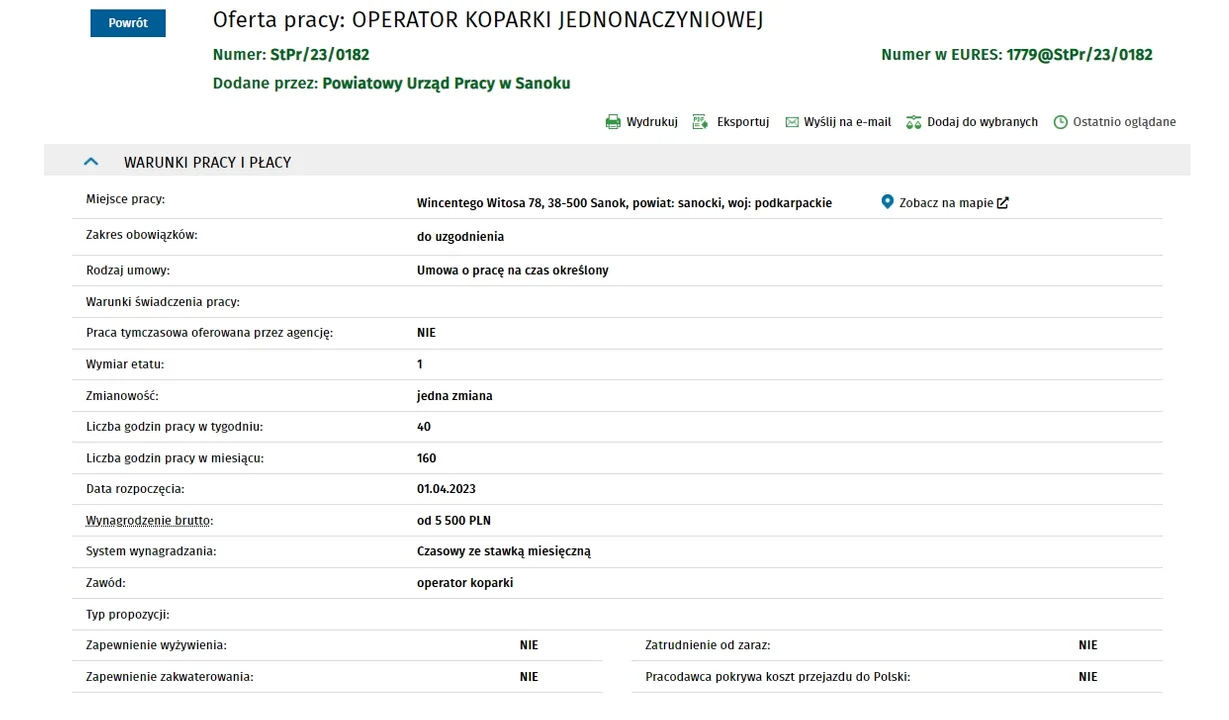
Task: Click the offer number StPr/23/0182
Action: pyautogui.click(x=319, y=55)
